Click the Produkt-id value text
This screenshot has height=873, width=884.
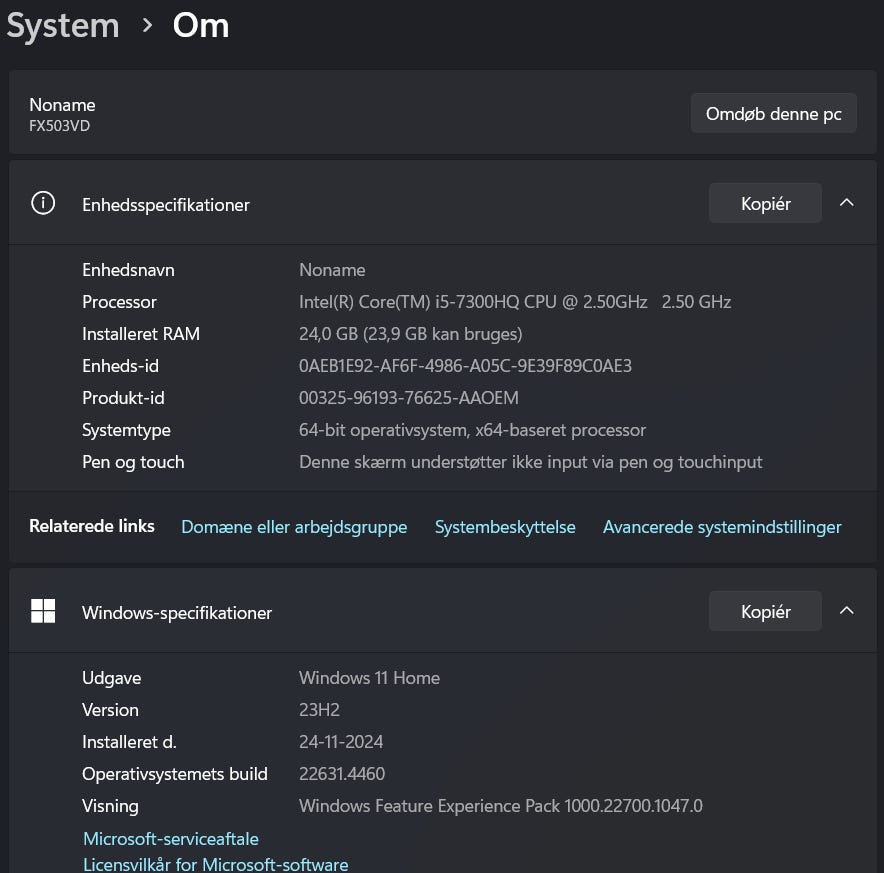(409, 398)
